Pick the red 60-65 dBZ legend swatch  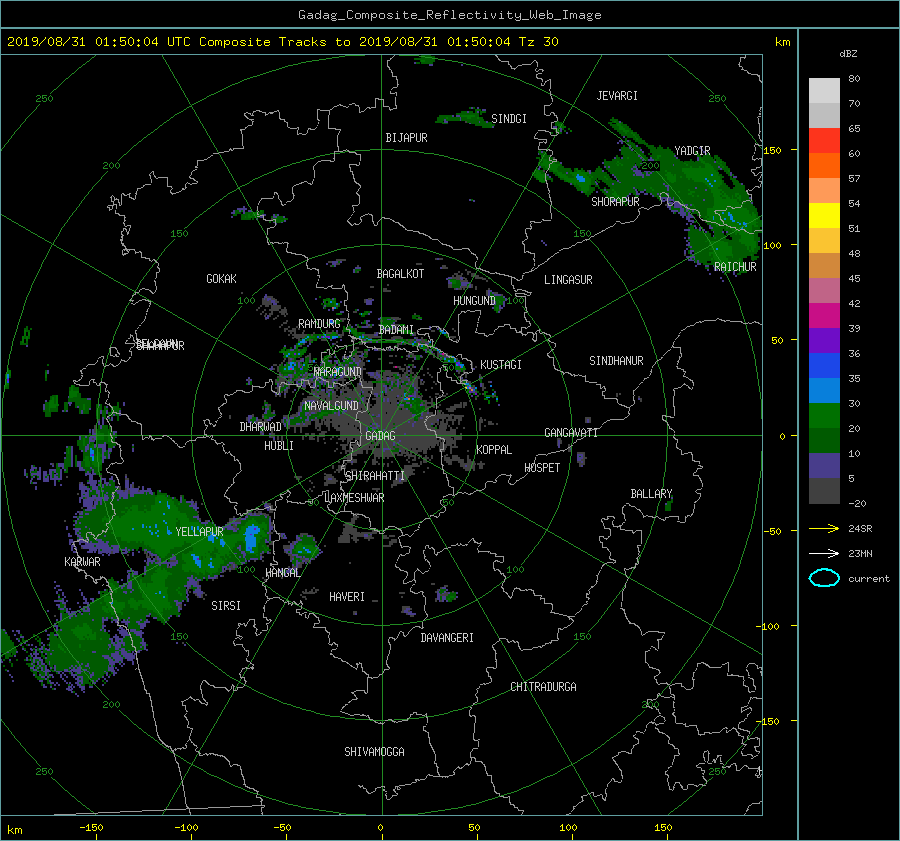tap(824, 140)
